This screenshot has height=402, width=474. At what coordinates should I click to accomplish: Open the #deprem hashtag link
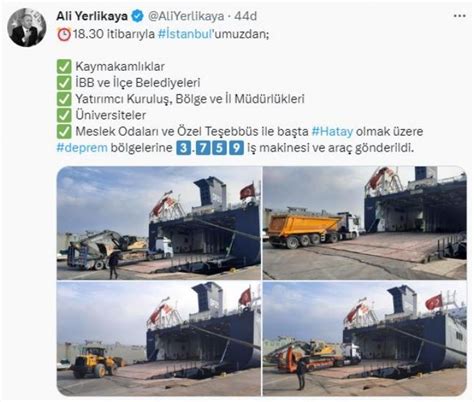[x=82, y=148]
